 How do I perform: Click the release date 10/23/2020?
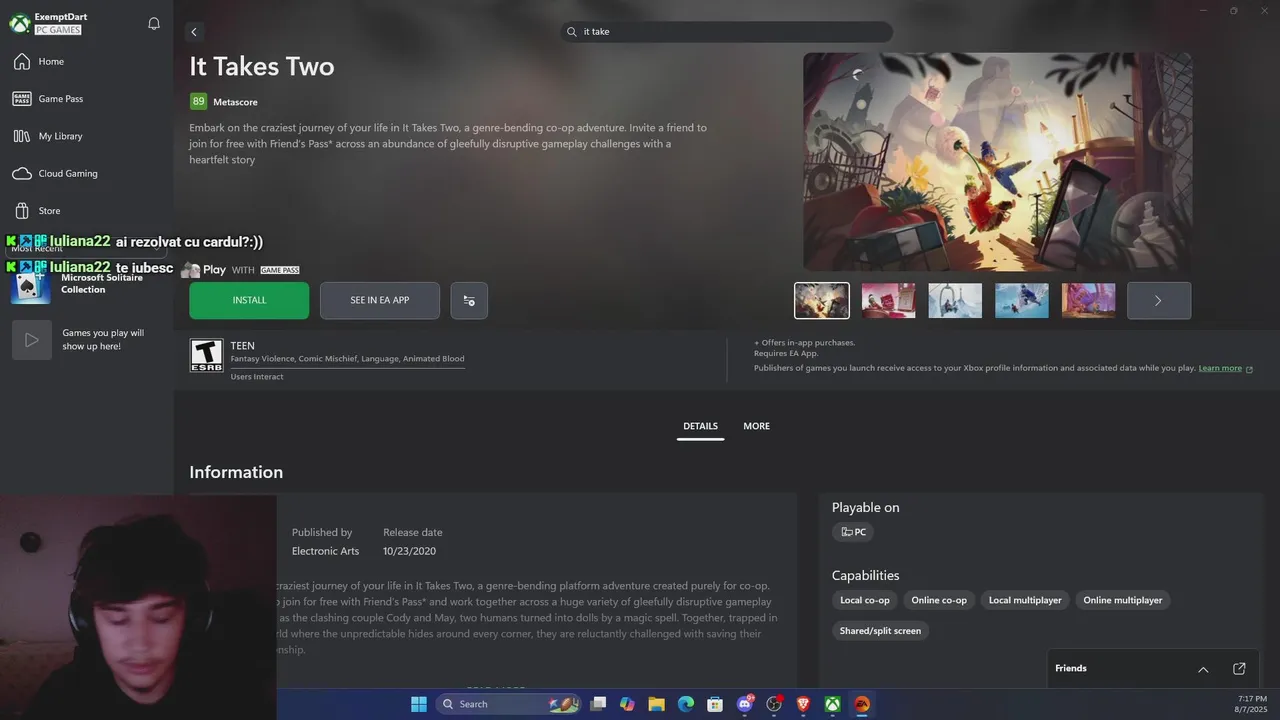[x=409, y=551]
